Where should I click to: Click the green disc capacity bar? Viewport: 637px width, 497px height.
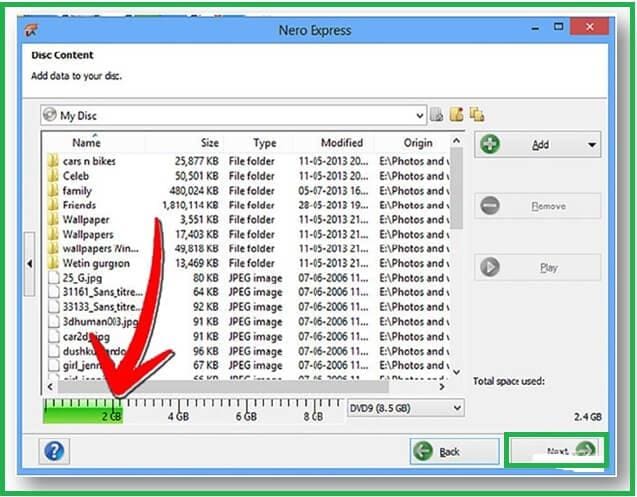(x=83, y=412)
